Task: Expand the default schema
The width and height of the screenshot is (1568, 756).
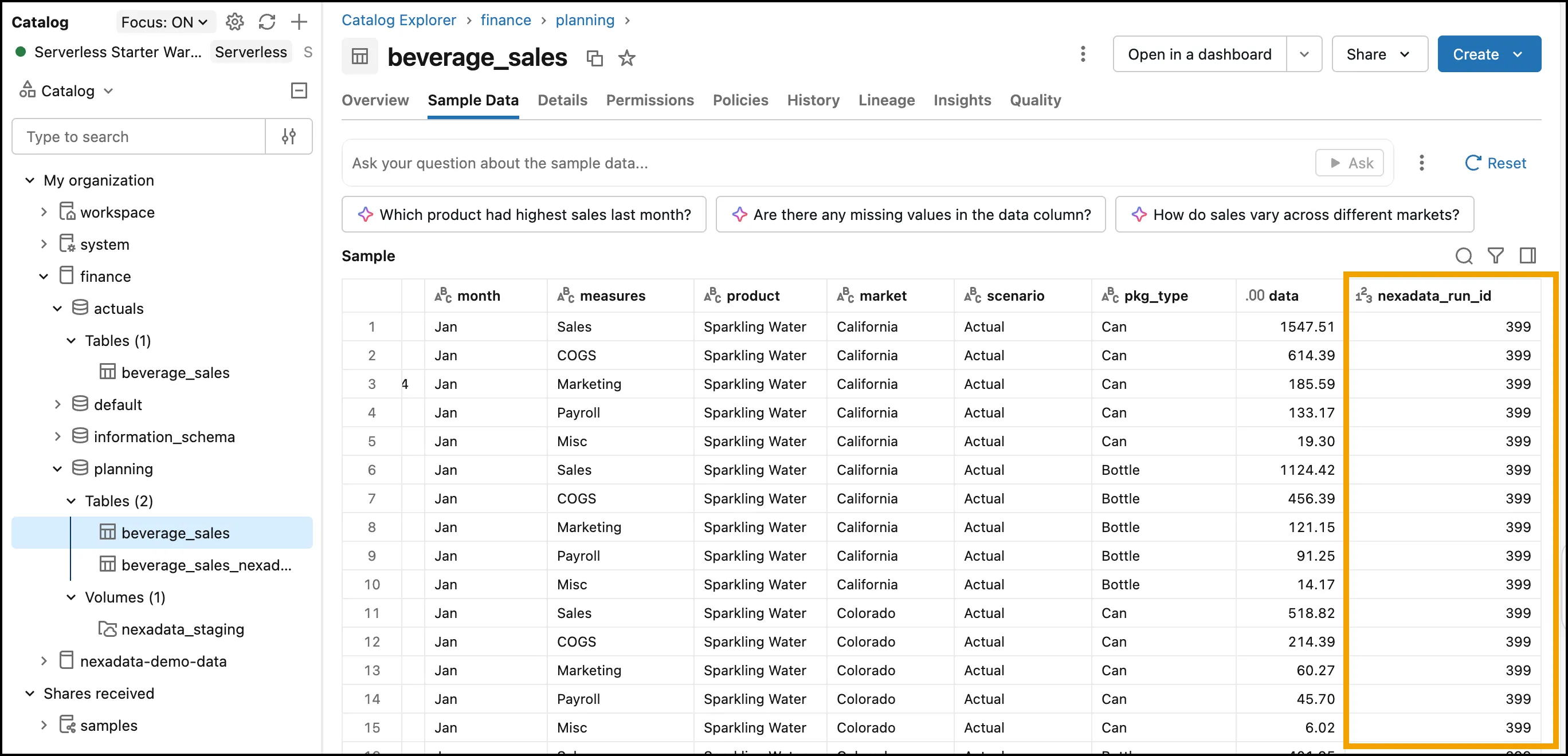Action: coord(57,404)
